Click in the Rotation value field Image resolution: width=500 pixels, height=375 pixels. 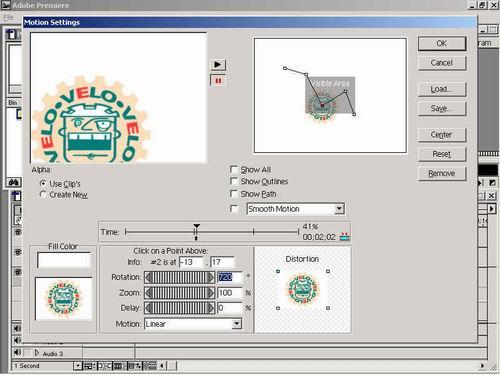click(x=230, y=277)
